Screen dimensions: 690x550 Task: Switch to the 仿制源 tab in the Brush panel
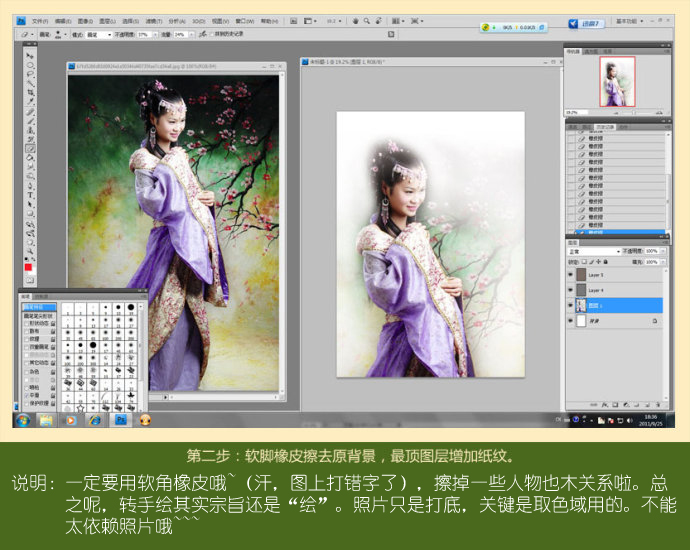tap(41, 296)
